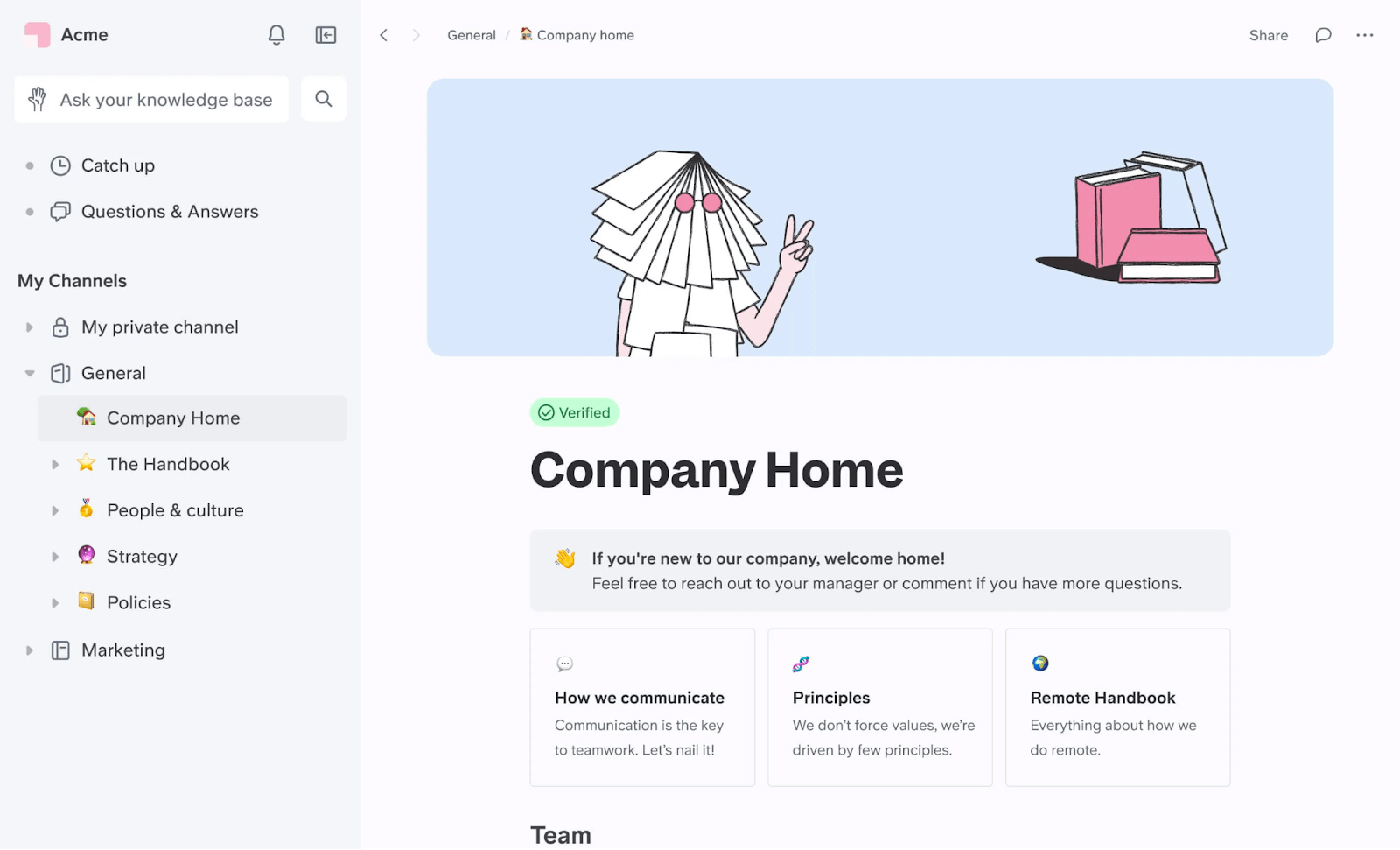Open General in the breadcrumb
Image resolution: width=1400 pixels, height=850 pixels.
[471, 35]
